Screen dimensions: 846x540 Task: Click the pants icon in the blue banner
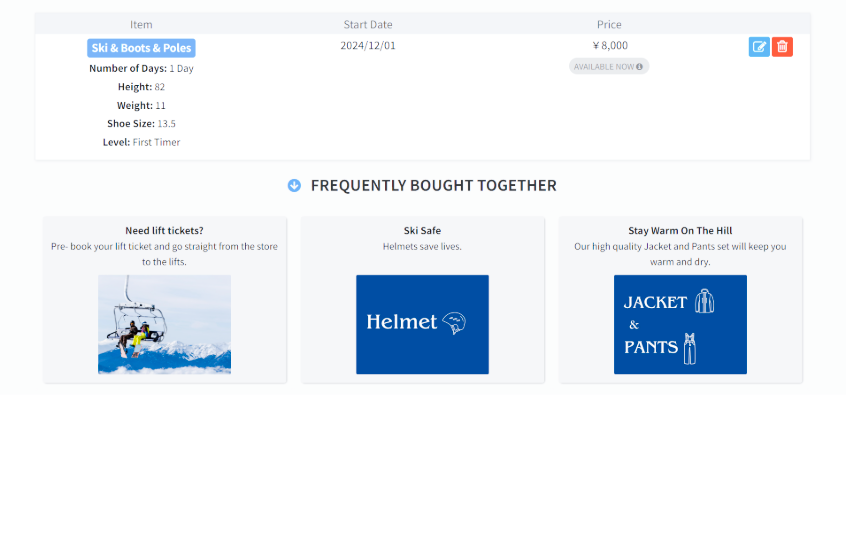(x=690, y=348)
